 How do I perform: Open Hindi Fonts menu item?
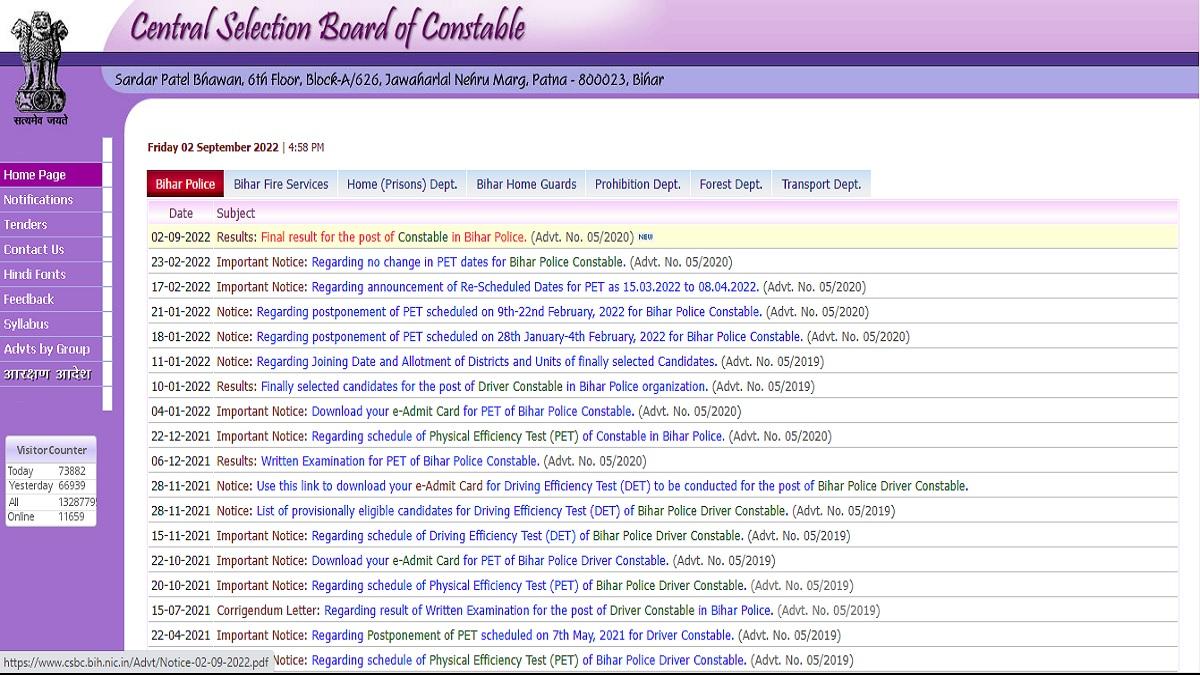pyautogui.click(x=50, y=274)
